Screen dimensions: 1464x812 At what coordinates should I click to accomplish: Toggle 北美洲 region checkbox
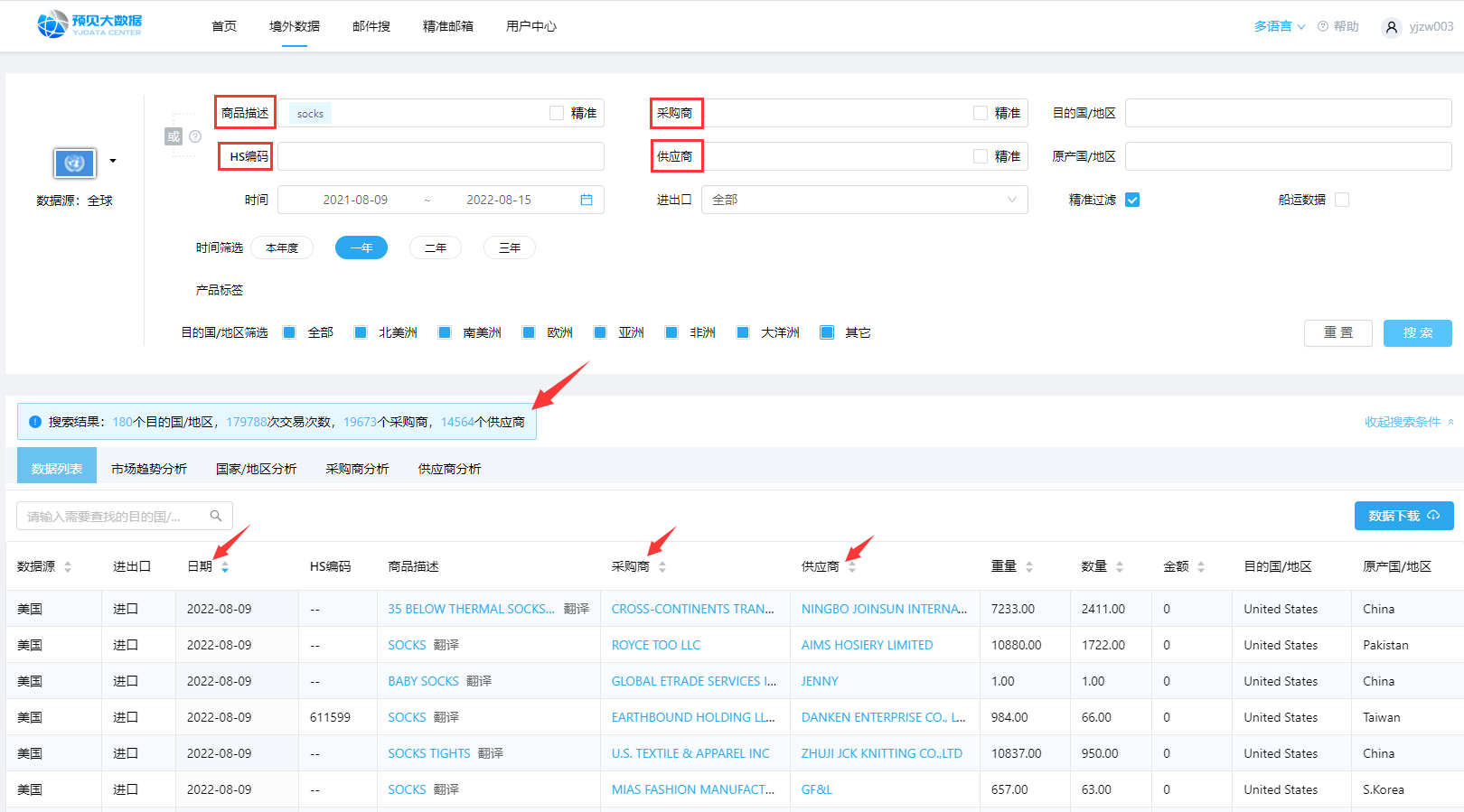(x=361, y=332)
